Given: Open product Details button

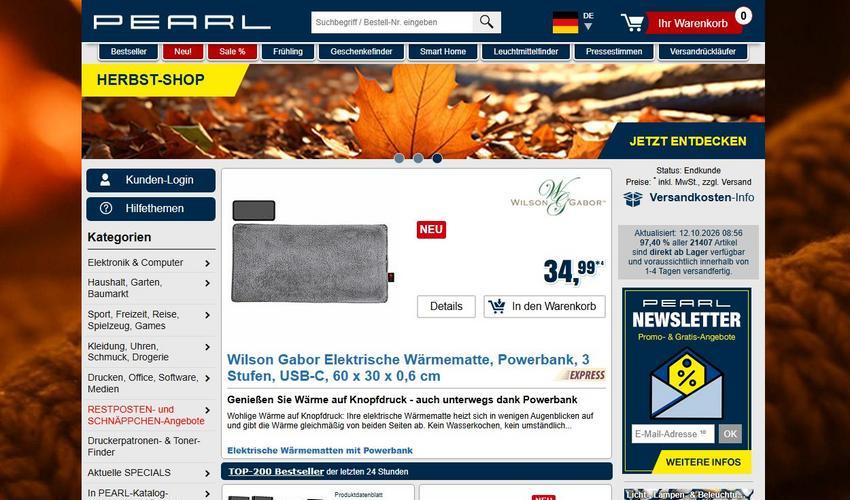Looking at the screenshot, I should point(446,306).
